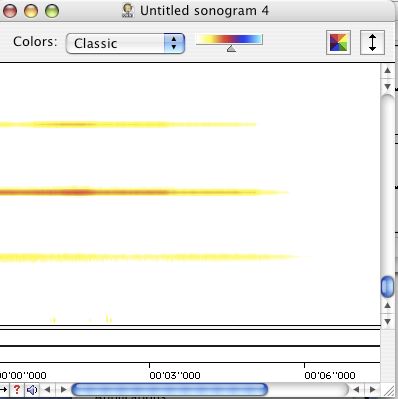
Task: Click the blue vertical scrollbar thumb
Action: click(x=387, y=287)
